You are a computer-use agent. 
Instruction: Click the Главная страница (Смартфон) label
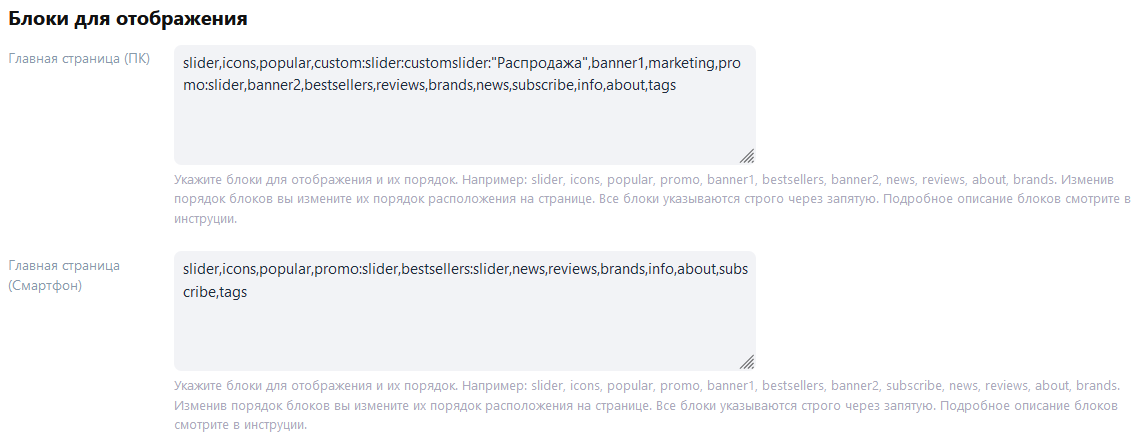[64, 275]
